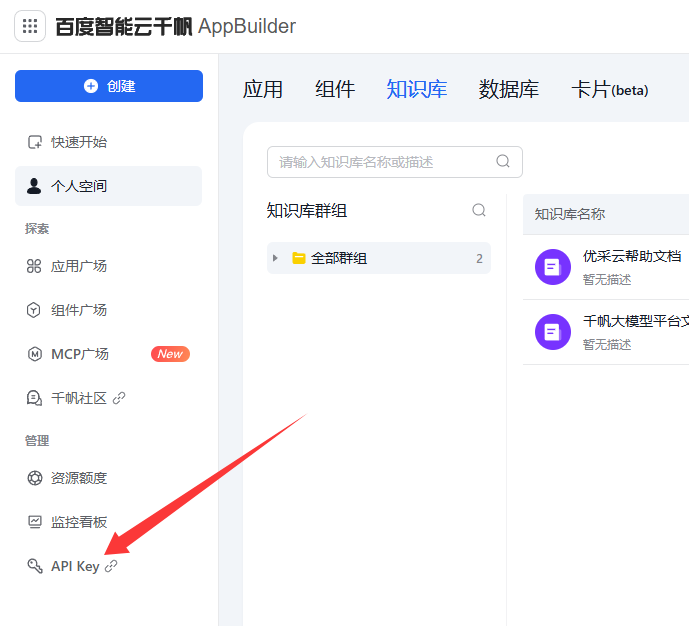
Task: Open 应用广场 from the sidebar
Action: 79,266
